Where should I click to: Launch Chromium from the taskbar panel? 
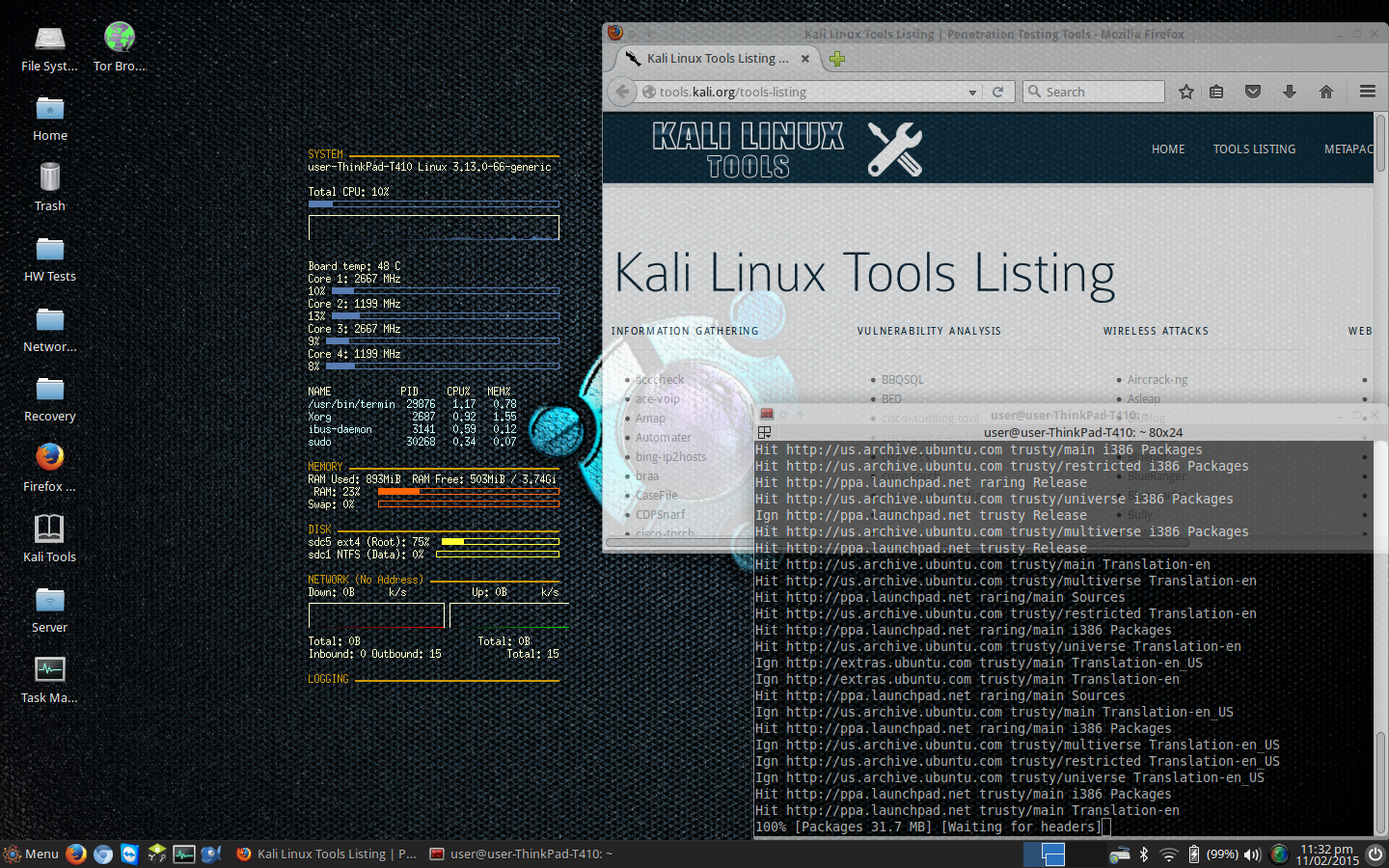103,854
